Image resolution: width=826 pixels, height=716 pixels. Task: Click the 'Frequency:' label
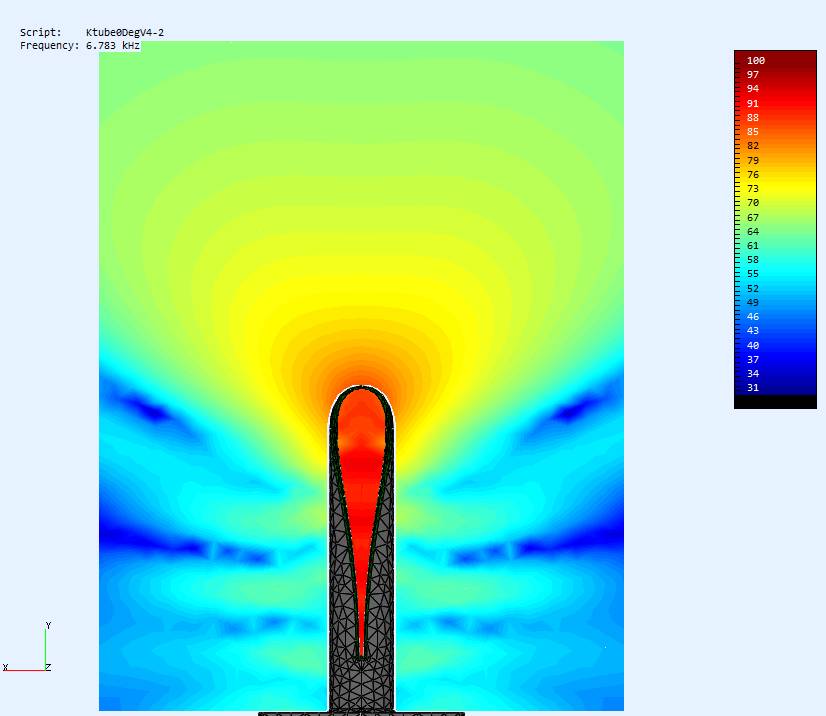[x=50, y=46]
